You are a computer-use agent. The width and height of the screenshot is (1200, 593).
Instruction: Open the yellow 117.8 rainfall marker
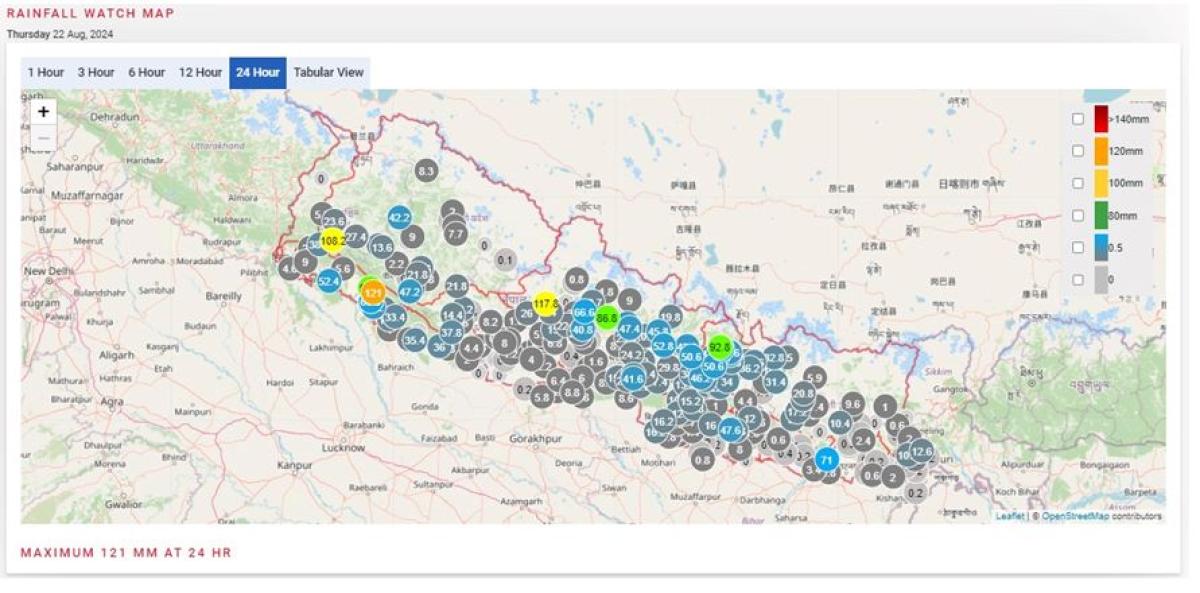[546, 304]
